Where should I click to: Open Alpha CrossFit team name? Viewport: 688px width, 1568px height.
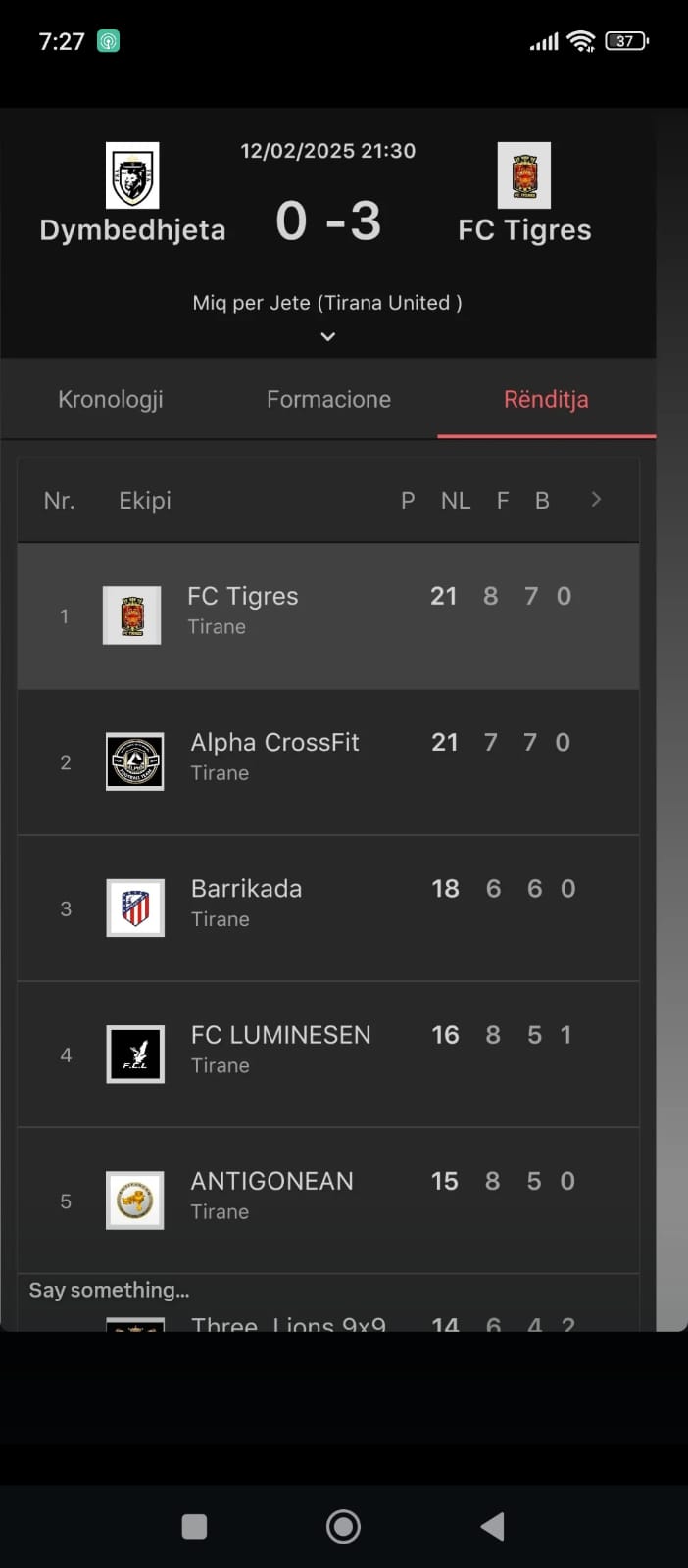274,742
